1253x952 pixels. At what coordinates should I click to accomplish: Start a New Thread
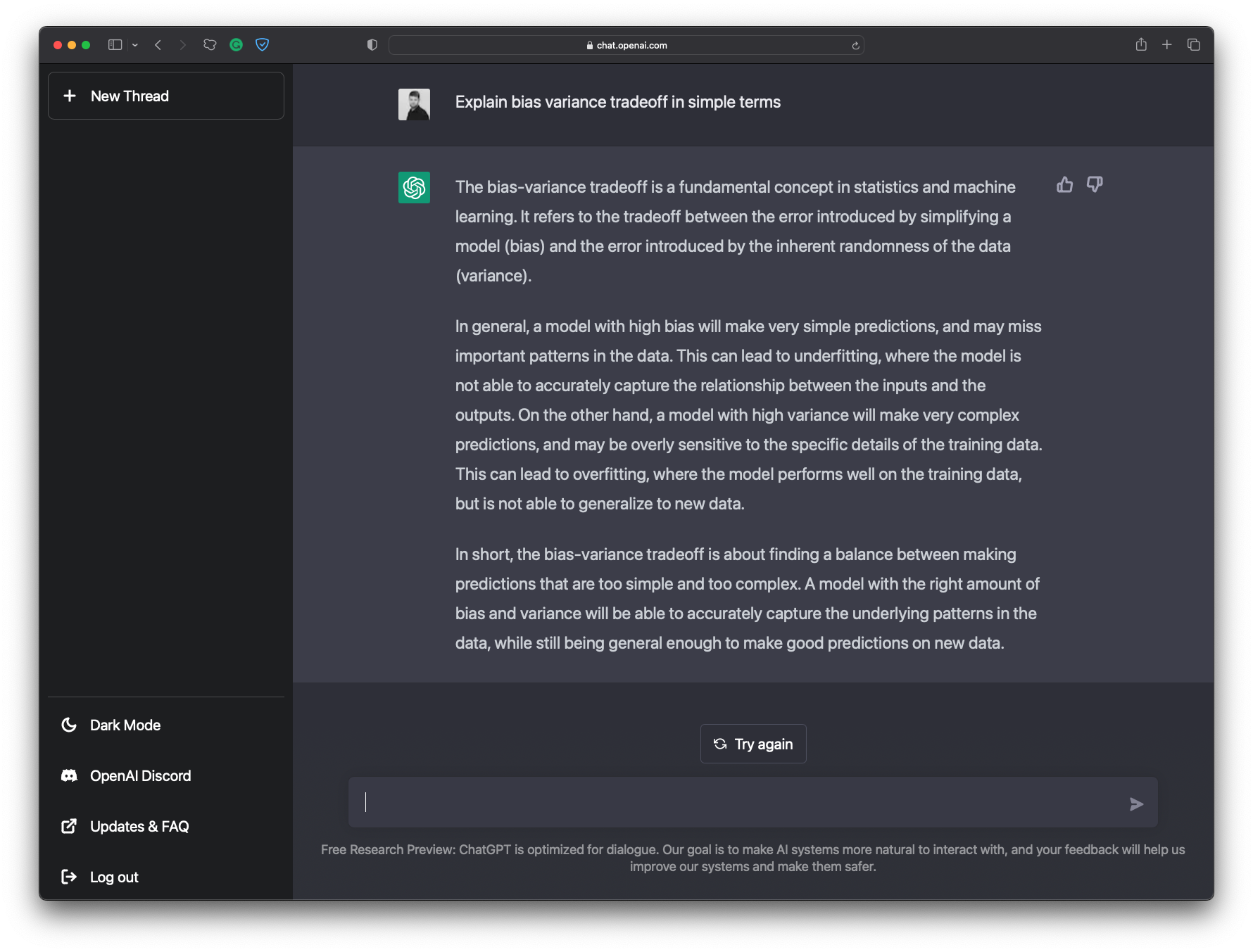(x=166, y=96)
